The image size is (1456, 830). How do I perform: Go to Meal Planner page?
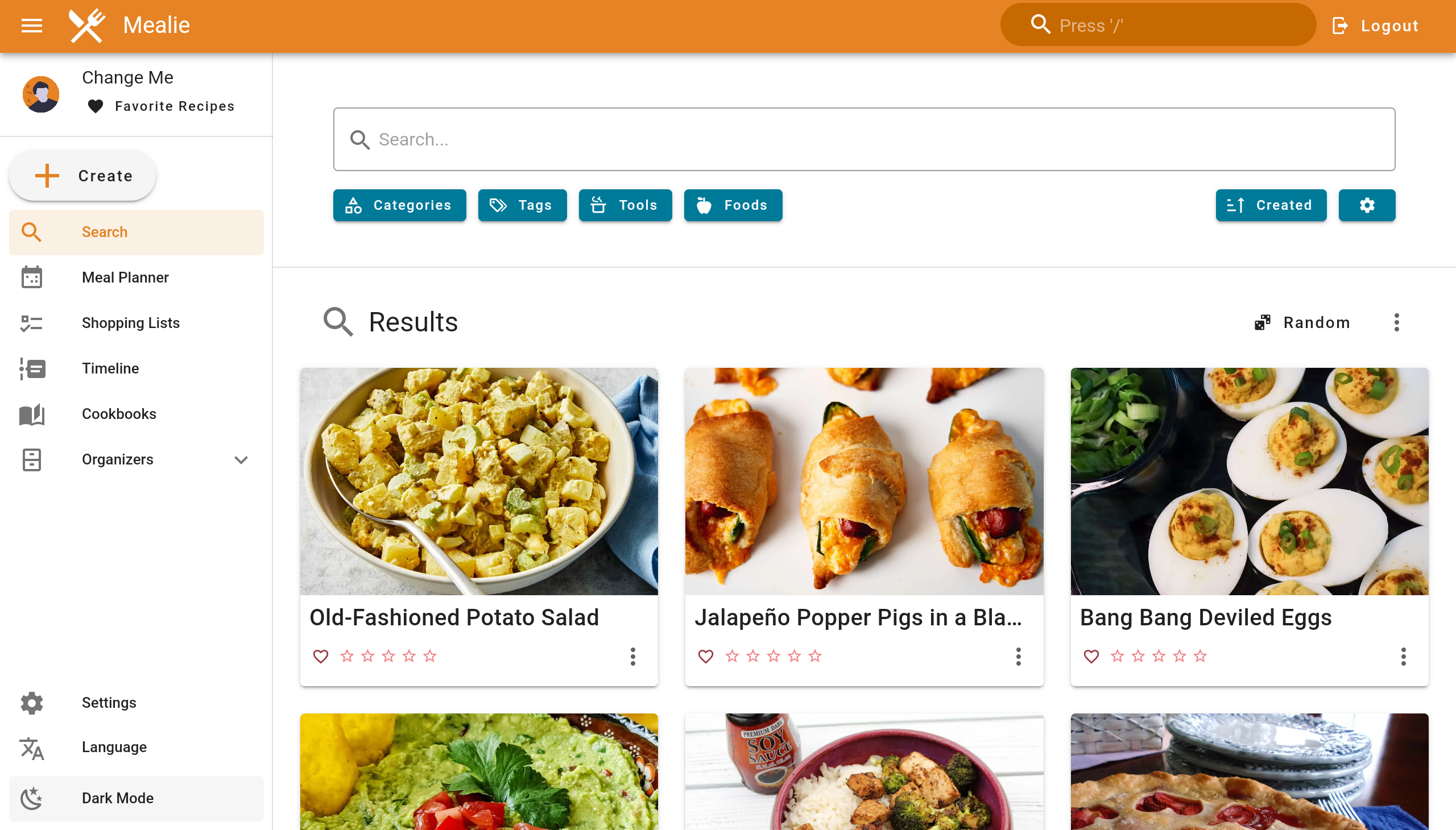coord(125,277)
